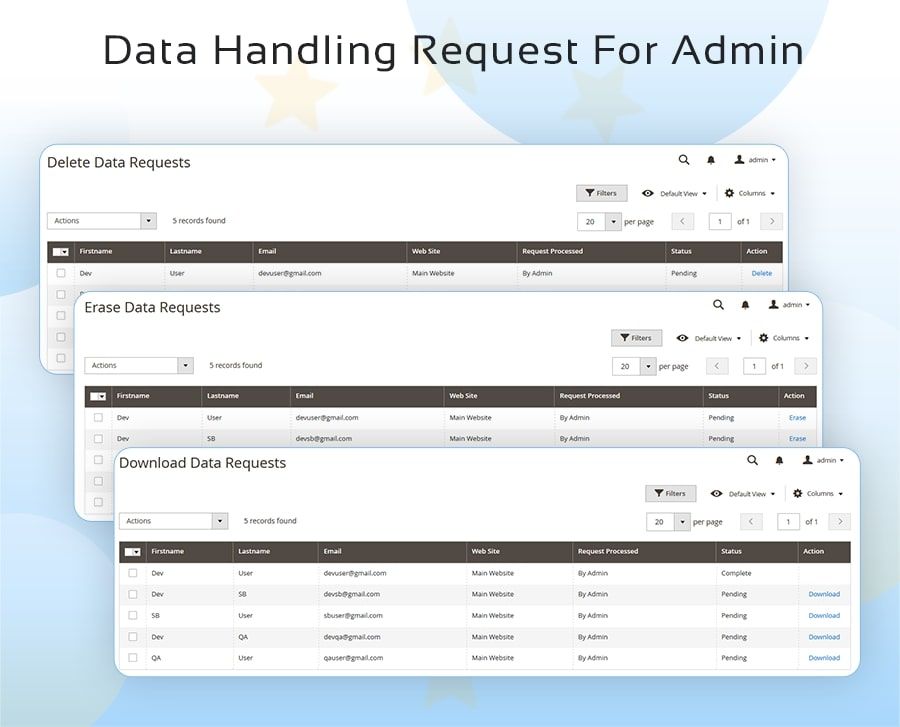
Task: Open search in Erase Data Requests panel
Action: (x=718, y=305)
